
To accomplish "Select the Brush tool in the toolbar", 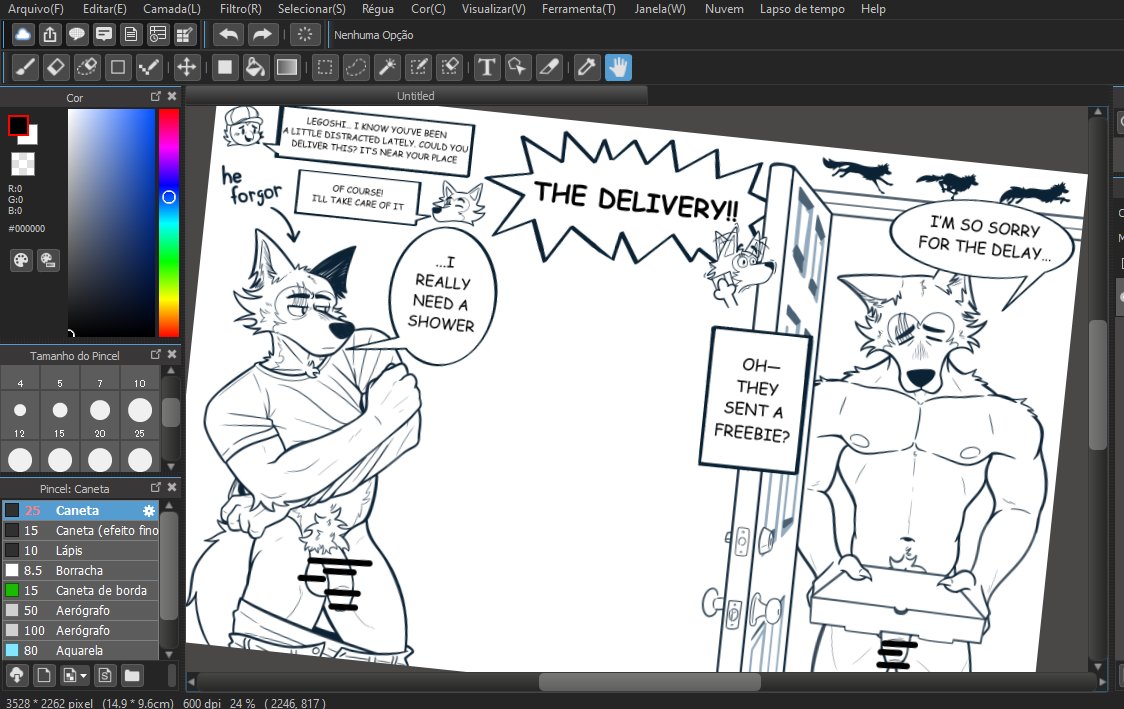I will (x=24, y=67).
